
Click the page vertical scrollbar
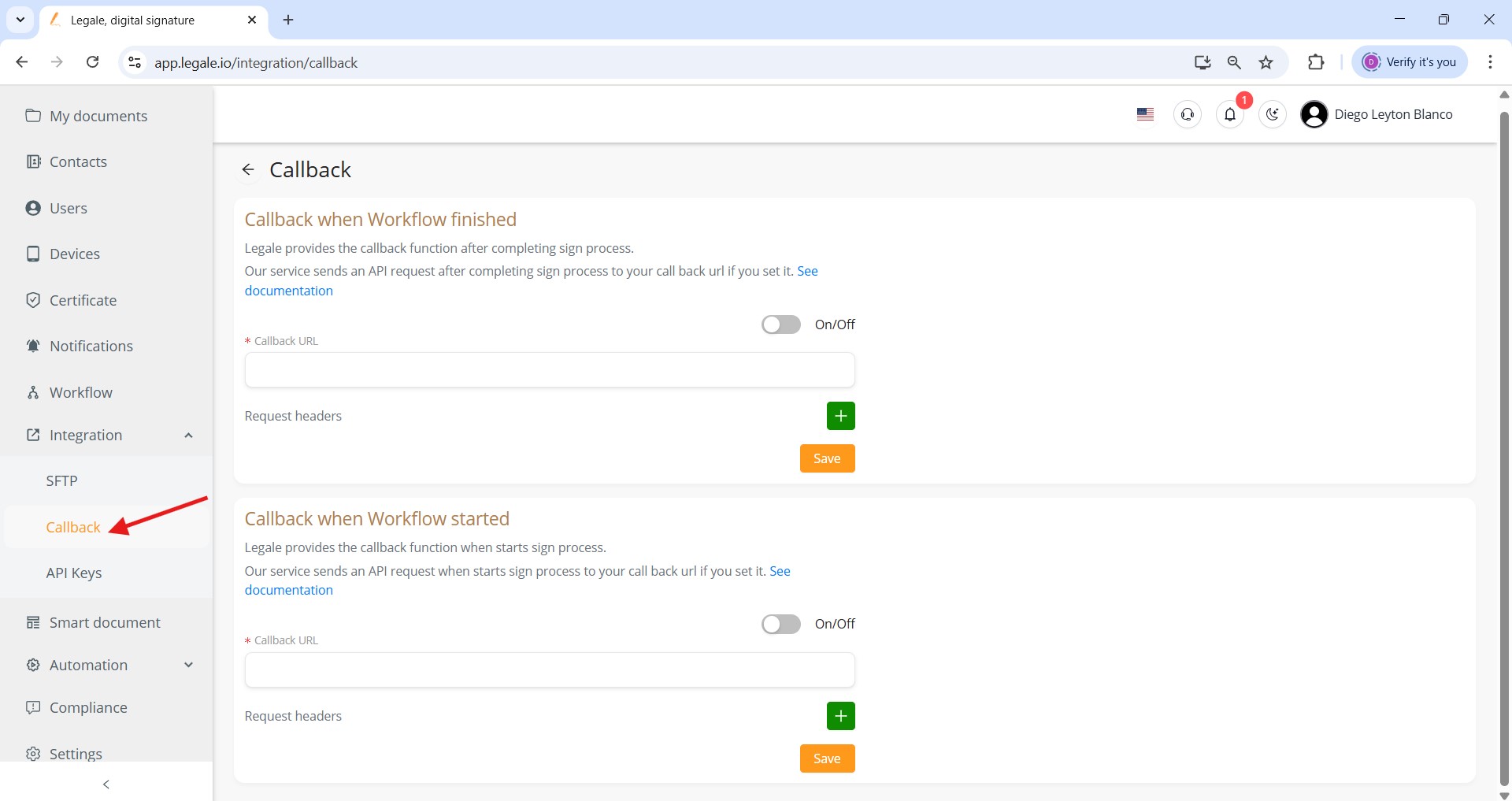tap(1504, 449)
